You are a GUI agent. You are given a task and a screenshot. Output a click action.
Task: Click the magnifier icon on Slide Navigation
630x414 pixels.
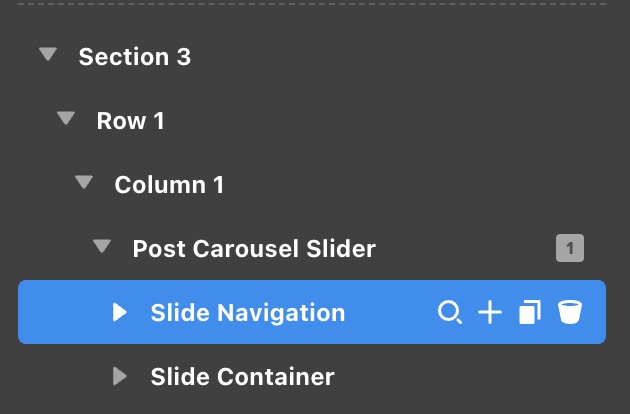click(x=450, y=313)
